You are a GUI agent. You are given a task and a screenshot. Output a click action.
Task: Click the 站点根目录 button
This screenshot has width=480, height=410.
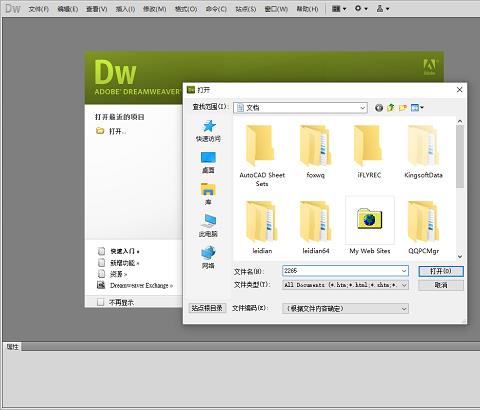tap(207, 308)
